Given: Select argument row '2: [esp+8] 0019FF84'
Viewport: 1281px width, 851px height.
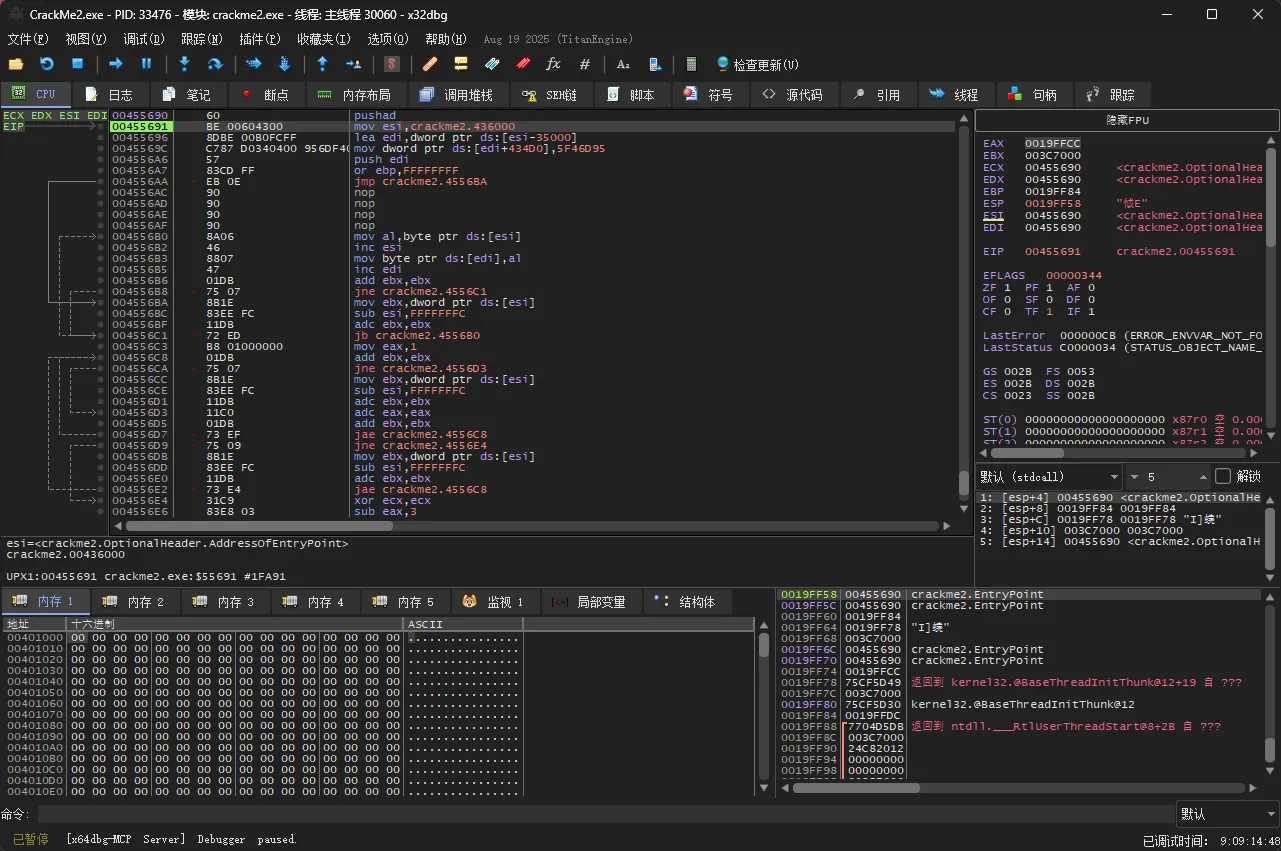Looking at the screenshot, I should click(x=1120, y=508).
